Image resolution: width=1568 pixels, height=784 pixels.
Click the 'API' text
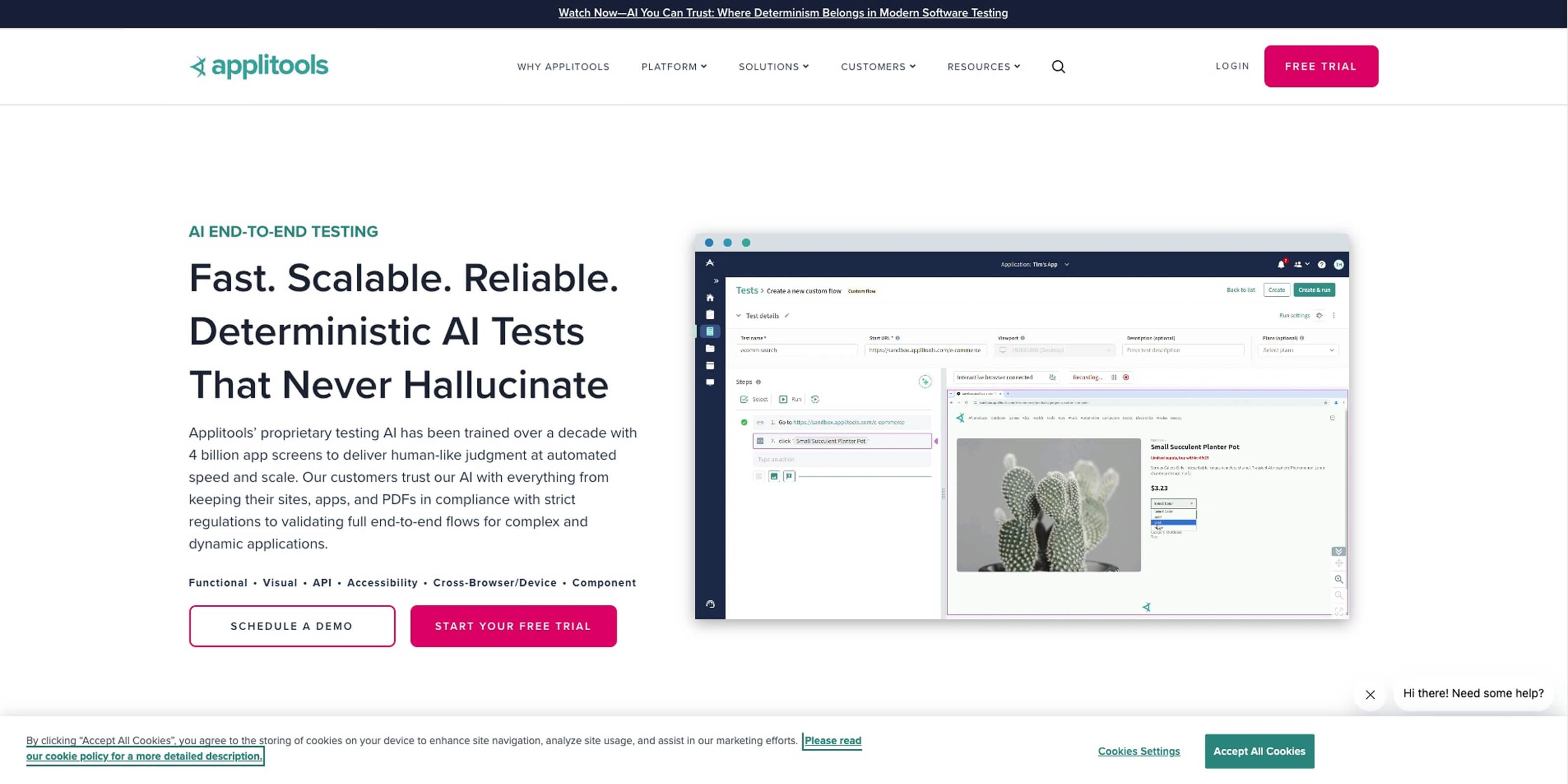point(322,583)
